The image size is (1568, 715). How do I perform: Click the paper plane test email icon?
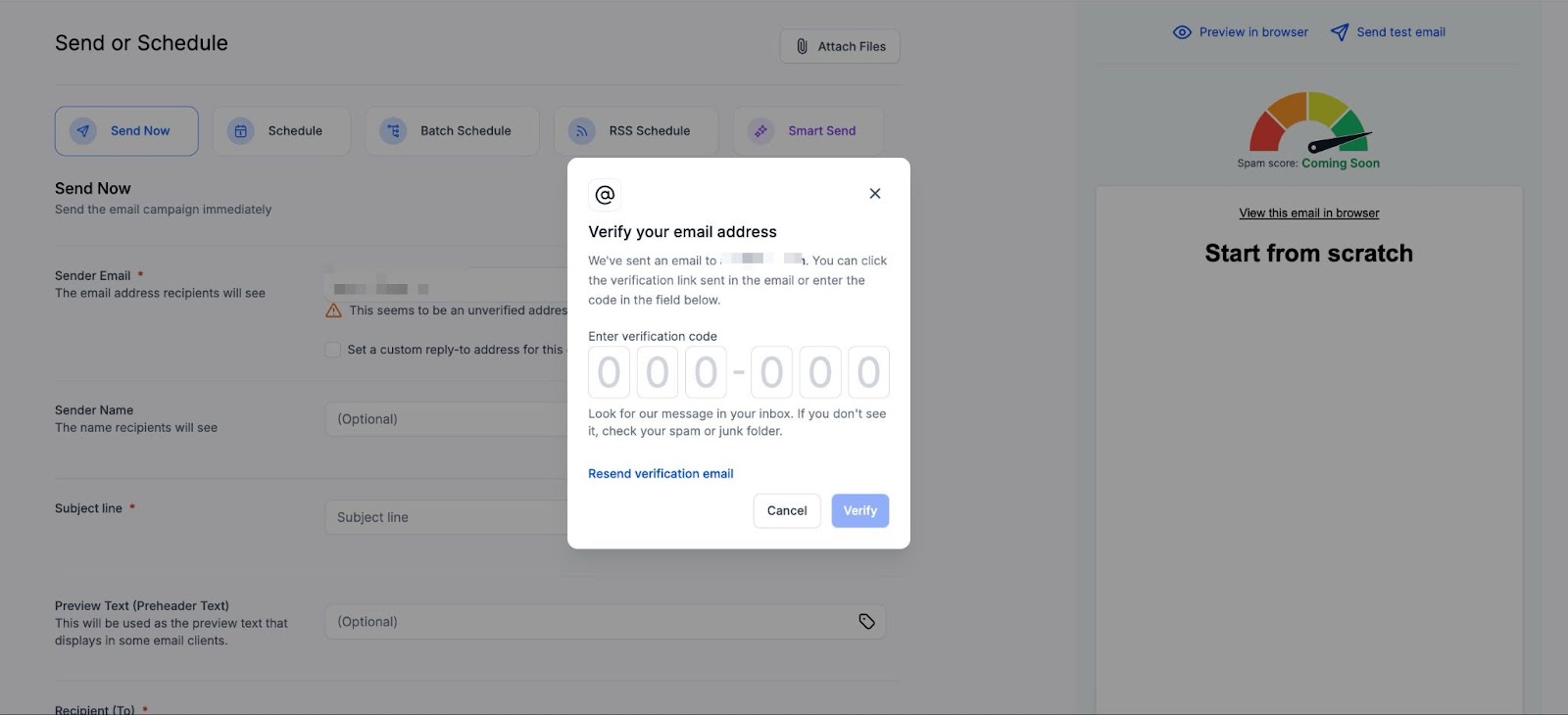[x=1340, y=32]
